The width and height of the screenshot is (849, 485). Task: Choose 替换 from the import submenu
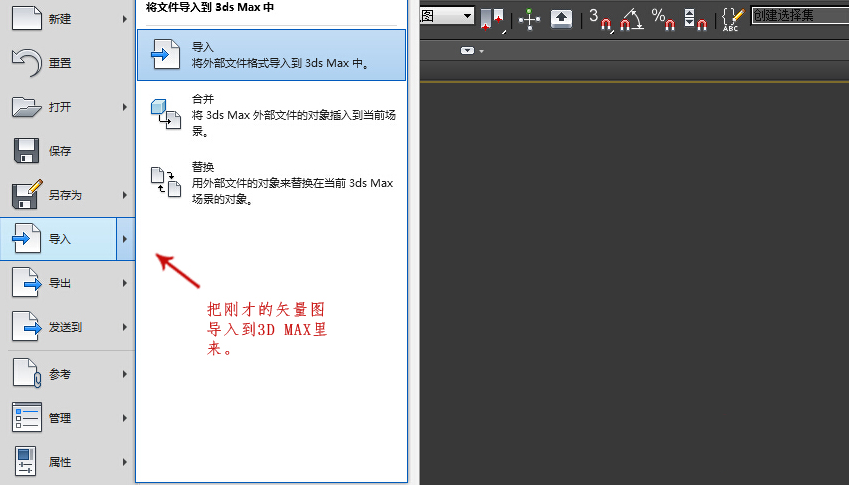click(271, 183)
